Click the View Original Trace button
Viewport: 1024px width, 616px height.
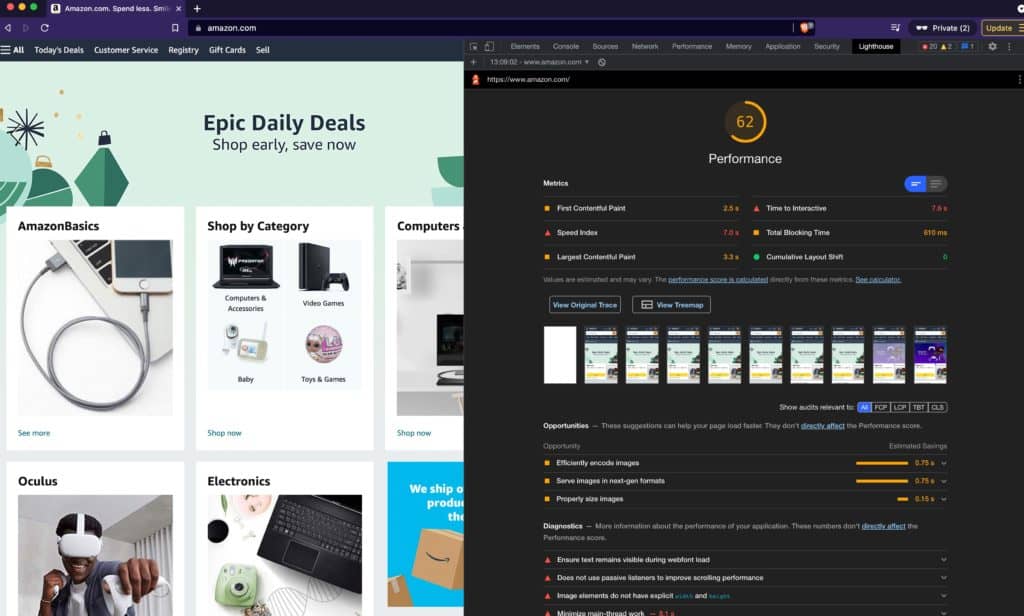(584, 304)
